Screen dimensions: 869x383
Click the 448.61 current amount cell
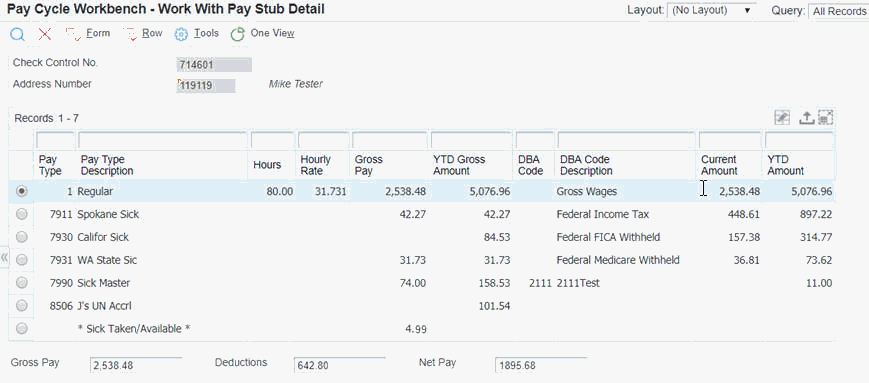point(743,214)
